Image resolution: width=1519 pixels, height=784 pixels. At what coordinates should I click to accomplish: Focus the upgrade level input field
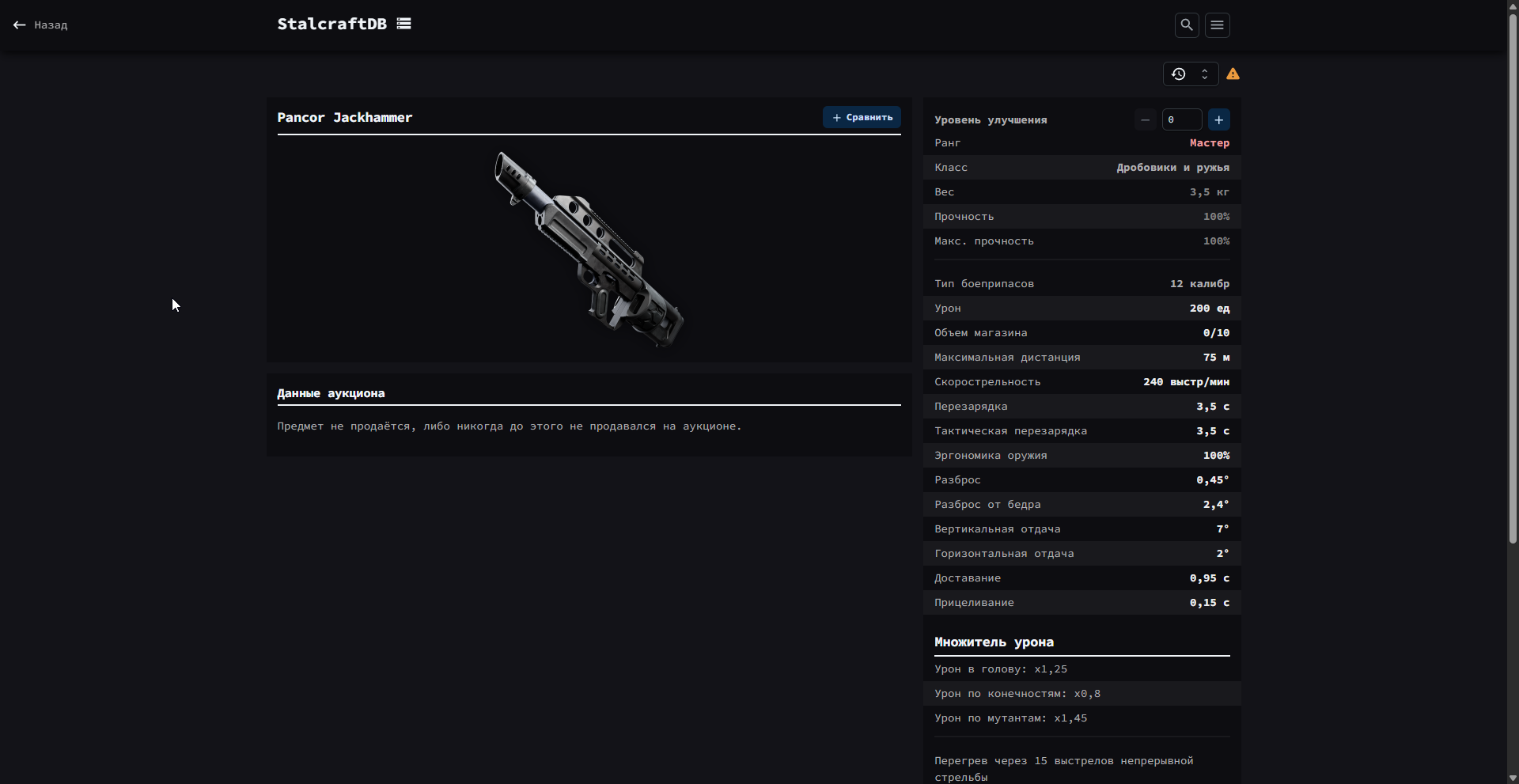pos(1182,120)
